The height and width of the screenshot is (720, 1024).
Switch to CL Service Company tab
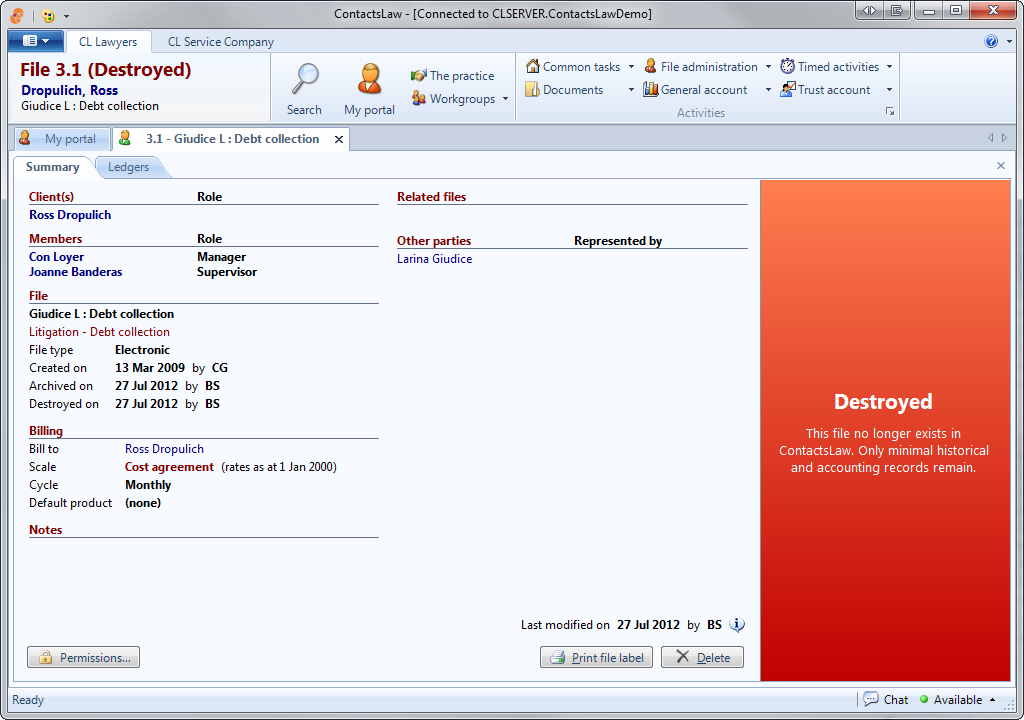coord(221,42)
